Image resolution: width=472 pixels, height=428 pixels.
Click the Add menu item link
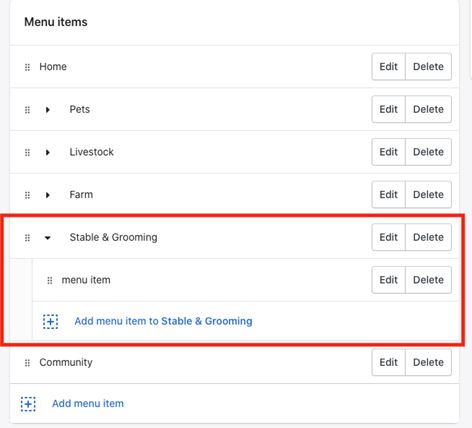click(88, 403)
